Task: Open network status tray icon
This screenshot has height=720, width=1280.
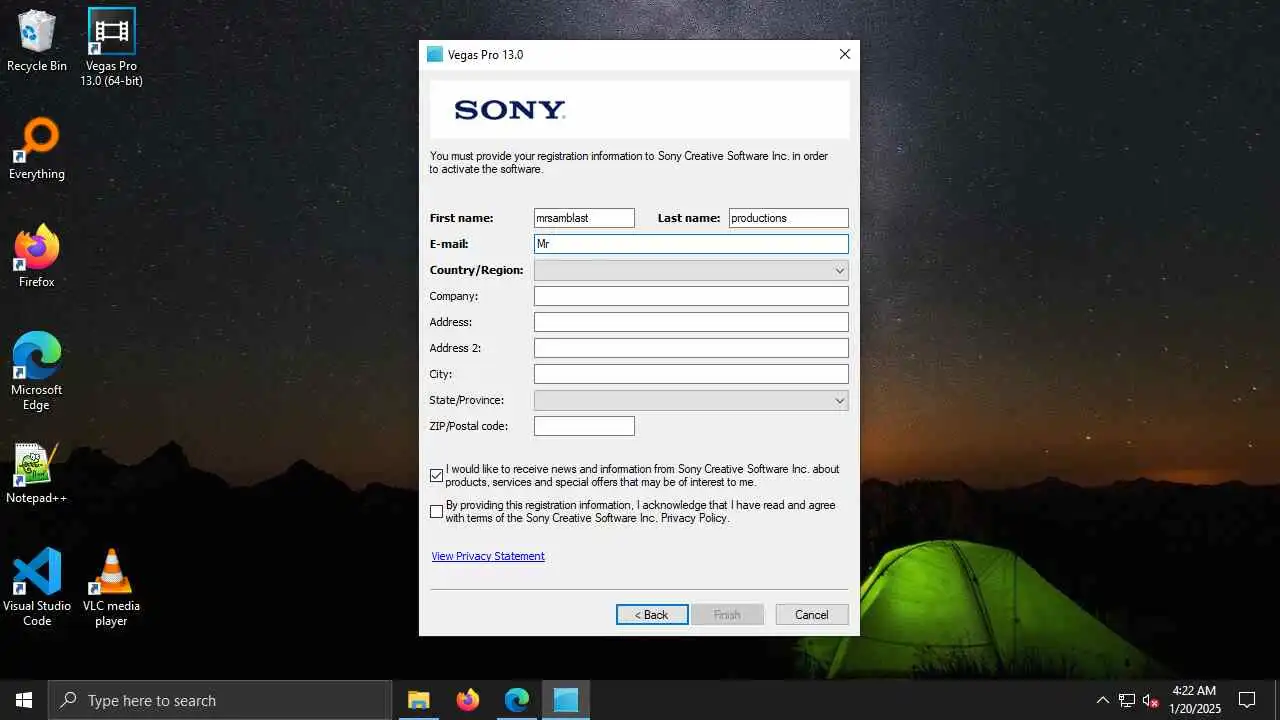Action: pyautogui.click(x=1127, y=700)
